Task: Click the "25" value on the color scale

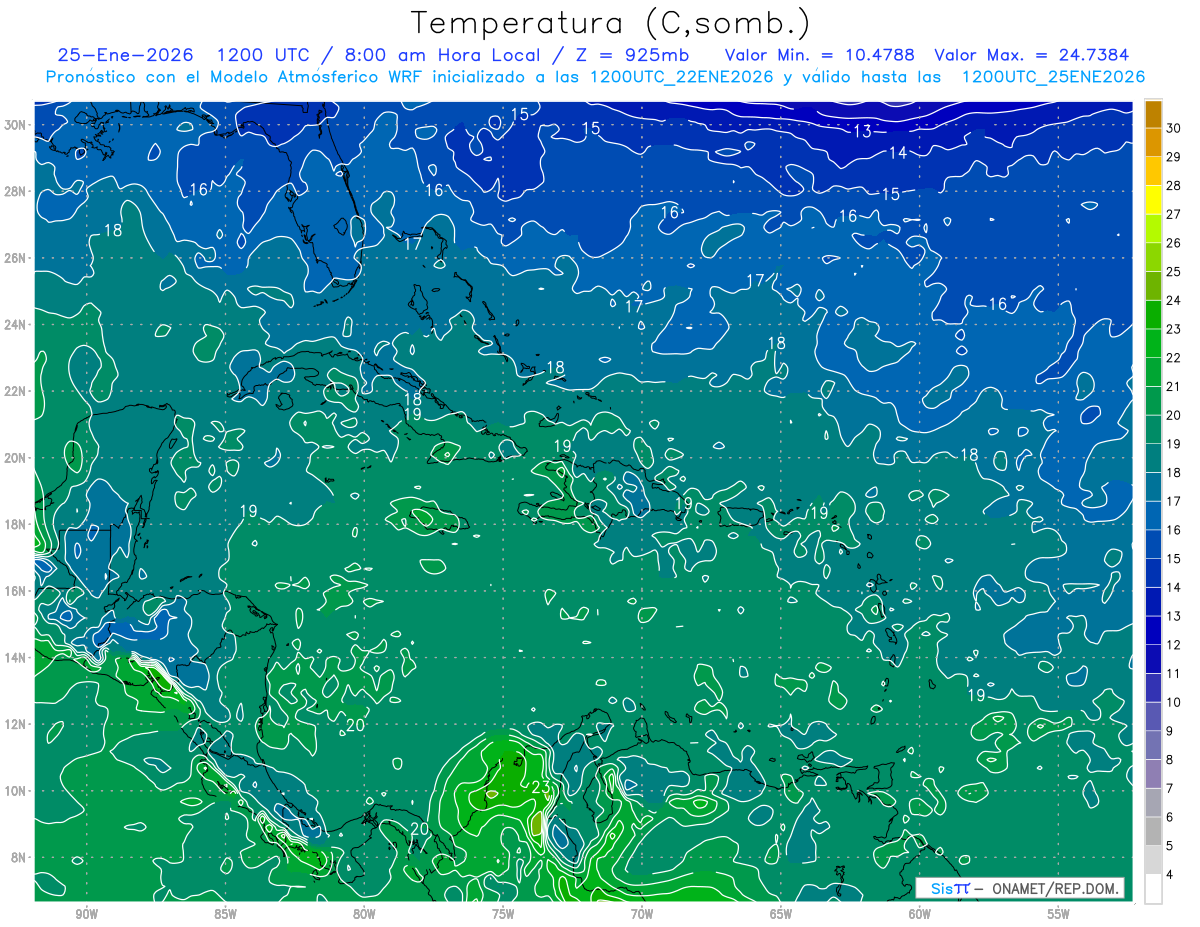Action: point(1173,272)
